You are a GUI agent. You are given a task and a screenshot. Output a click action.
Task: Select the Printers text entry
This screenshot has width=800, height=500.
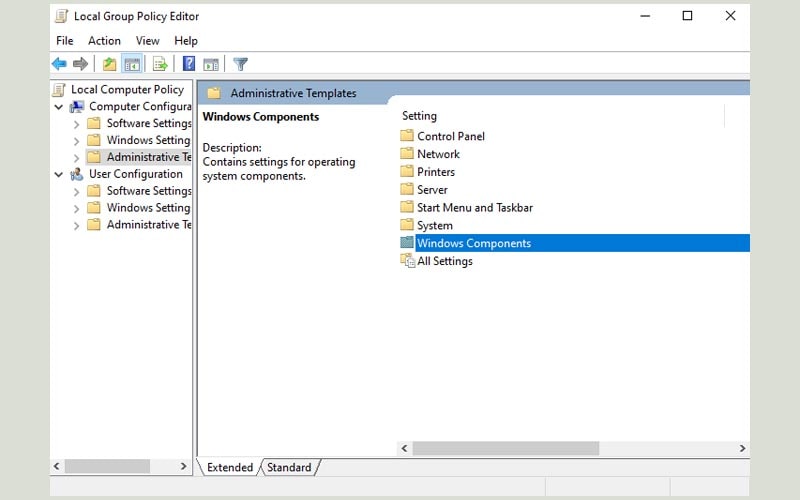[x=436, y=172]
